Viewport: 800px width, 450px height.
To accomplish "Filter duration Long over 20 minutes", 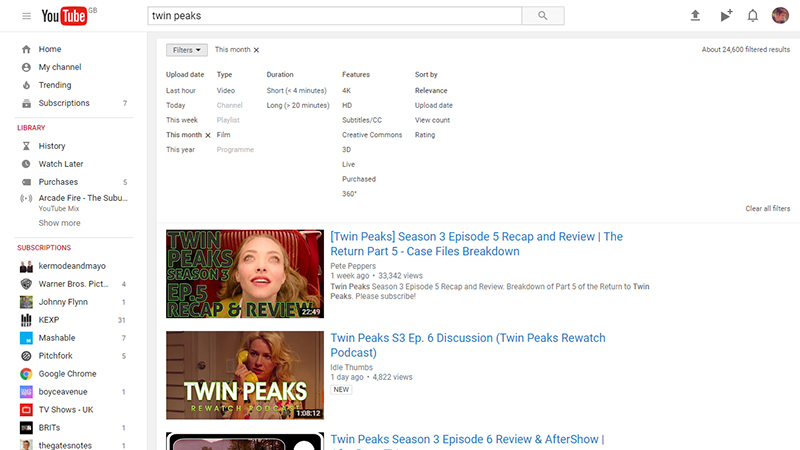I will coord(298,105).
